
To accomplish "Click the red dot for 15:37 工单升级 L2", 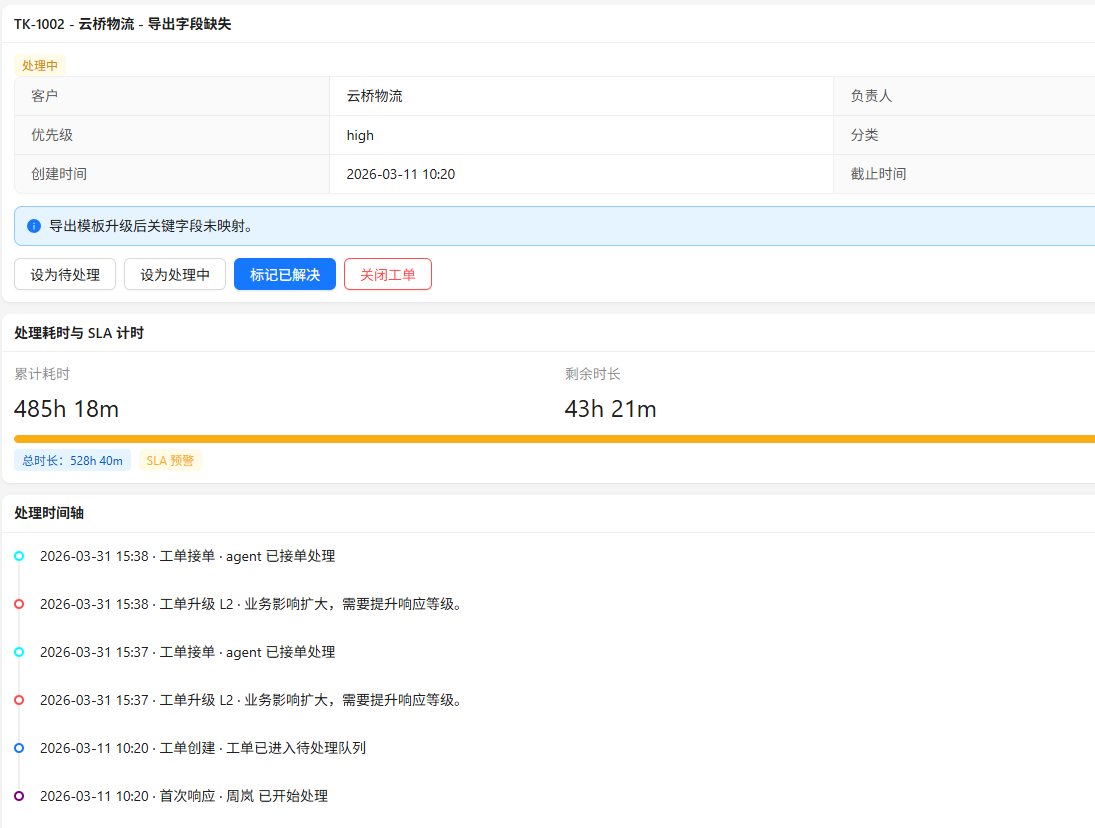I will tap(19, 700).
